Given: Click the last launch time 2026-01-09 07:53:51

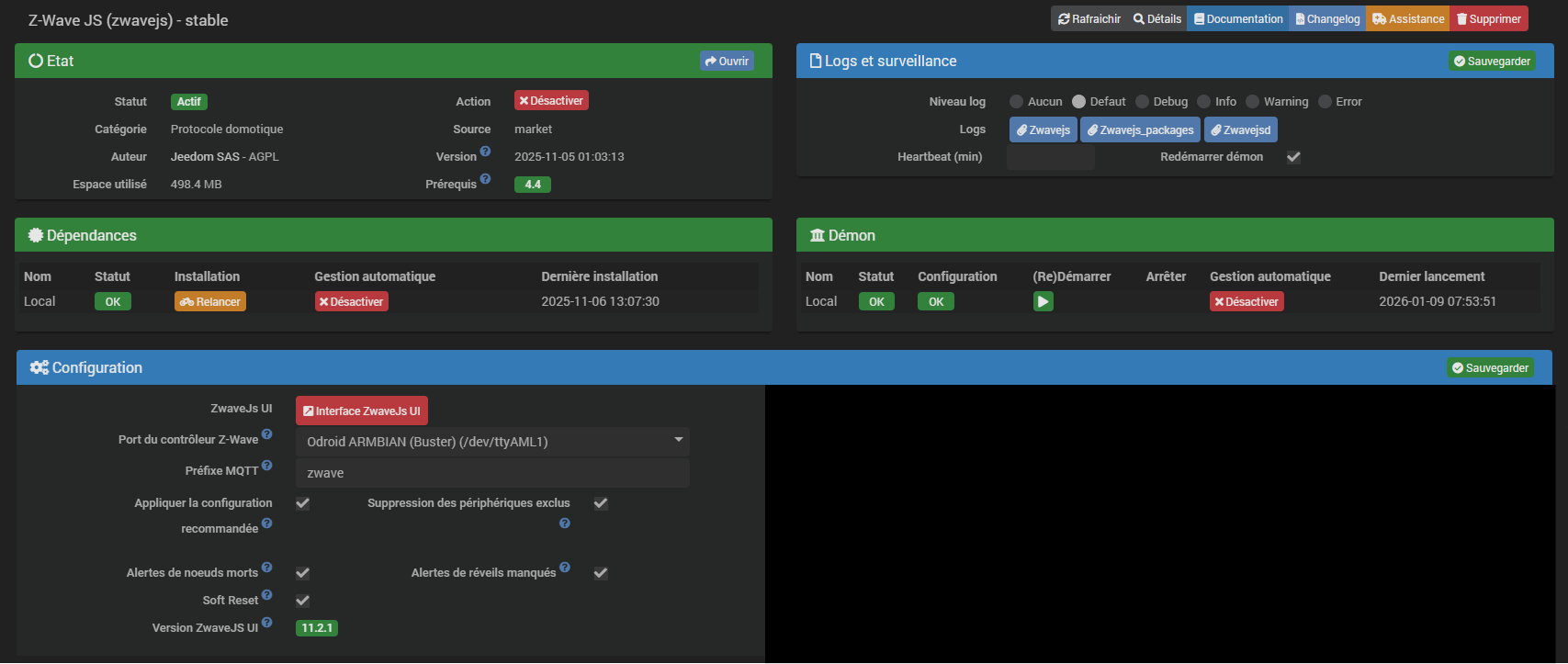Looking at the screenshot, I should tap(1438, 301).
